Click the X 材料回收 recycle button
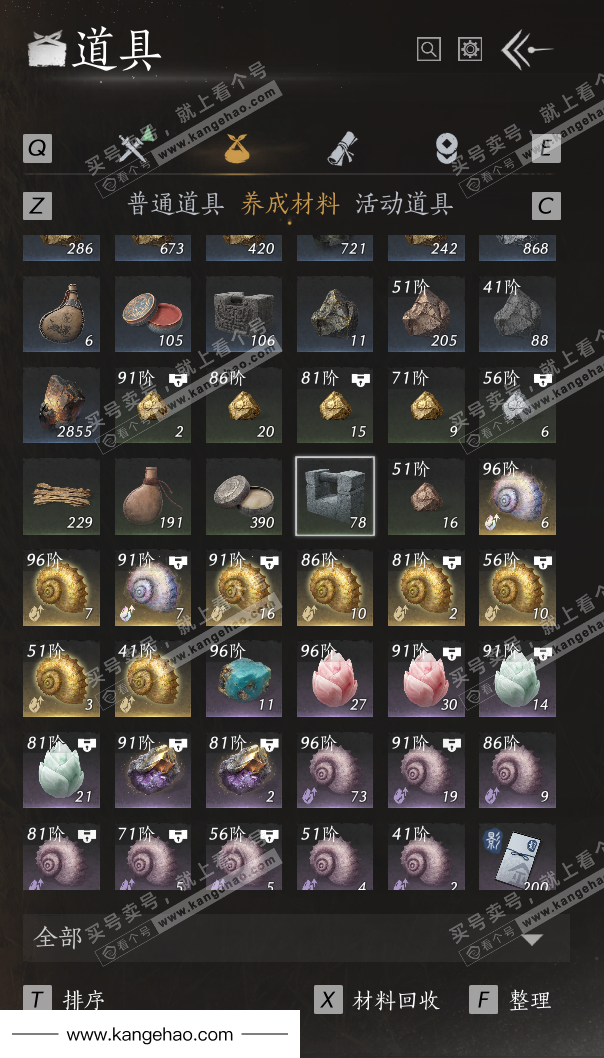 (x=377, y=1000)
